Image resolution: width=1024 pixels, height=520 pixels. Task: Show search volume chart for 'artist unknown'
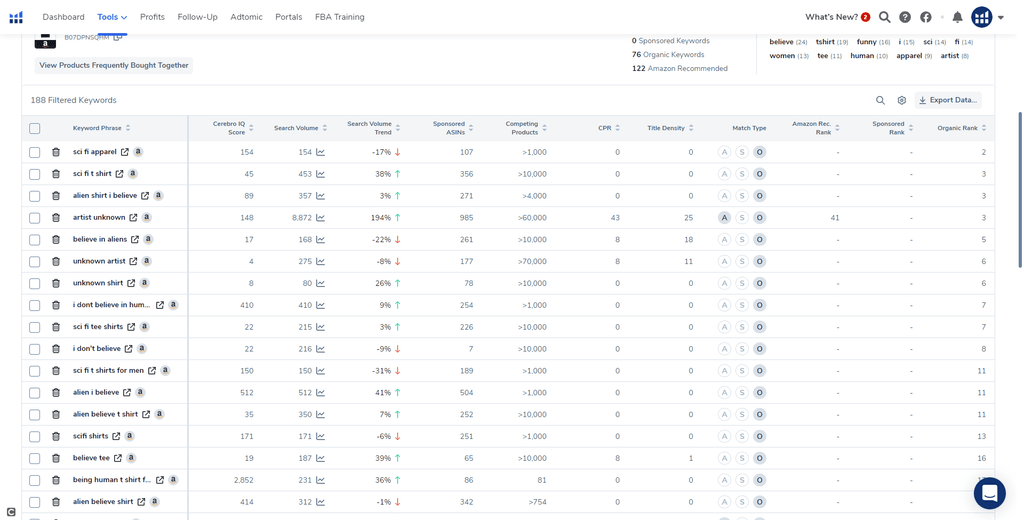point(320,218)
